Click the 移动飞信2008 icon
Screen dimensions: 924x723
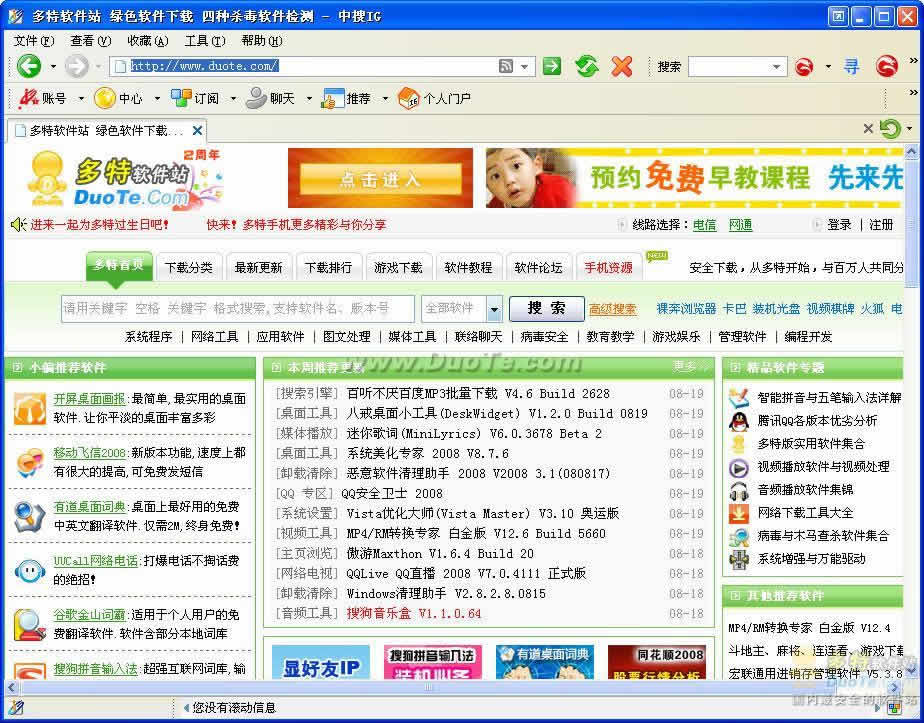click(x=30, y=463)
